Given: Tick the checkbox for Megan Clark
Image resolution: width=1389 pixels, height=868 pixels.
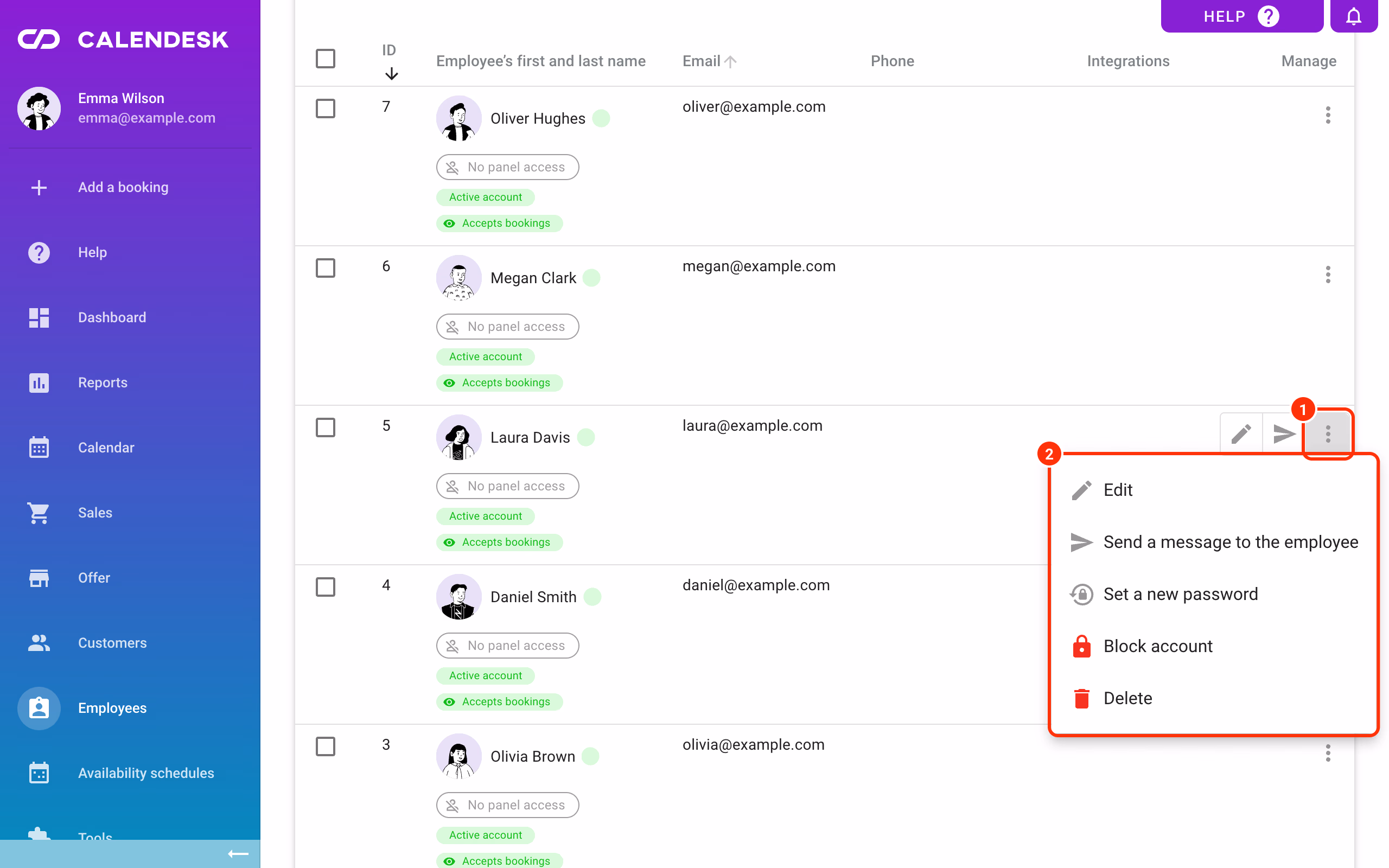Looking at the screenshot, I should 326,268.
